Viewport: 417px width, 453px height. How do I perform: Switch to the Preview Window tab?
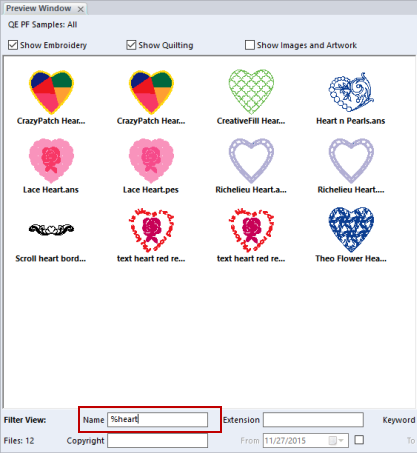(39, 8)
